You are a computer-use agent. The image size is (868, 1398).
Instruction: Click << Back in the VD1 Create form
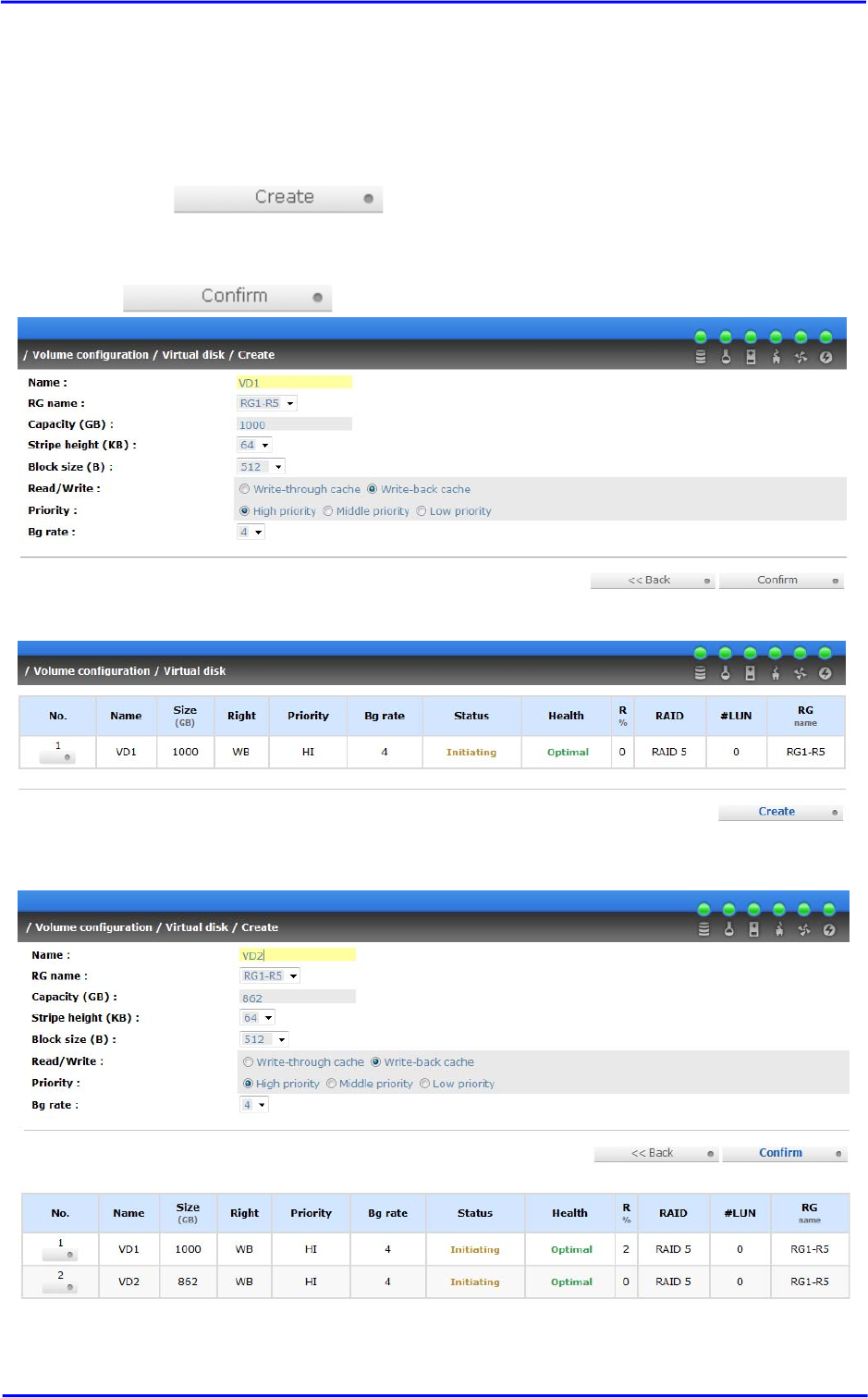click(x=653, y=581)
